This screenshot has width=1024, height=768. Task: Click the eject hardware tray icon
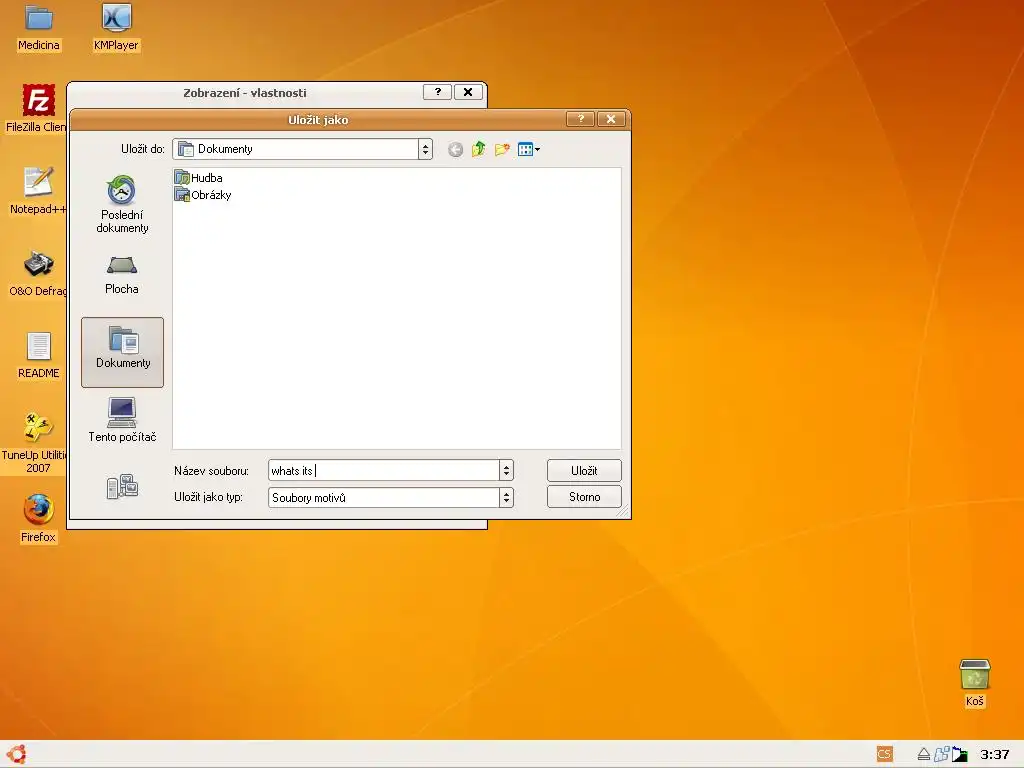(923, 754)
